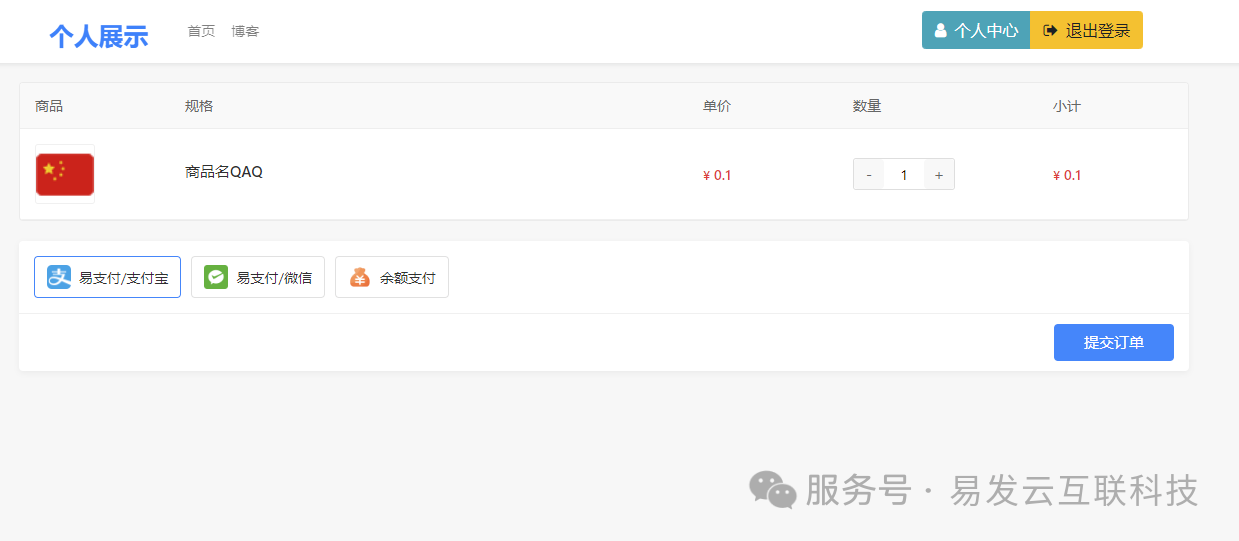1239x541 pixels.
Task: Select 易支付/支付宝 payment method
Action: pyautogui.click(x=107, y=277)
